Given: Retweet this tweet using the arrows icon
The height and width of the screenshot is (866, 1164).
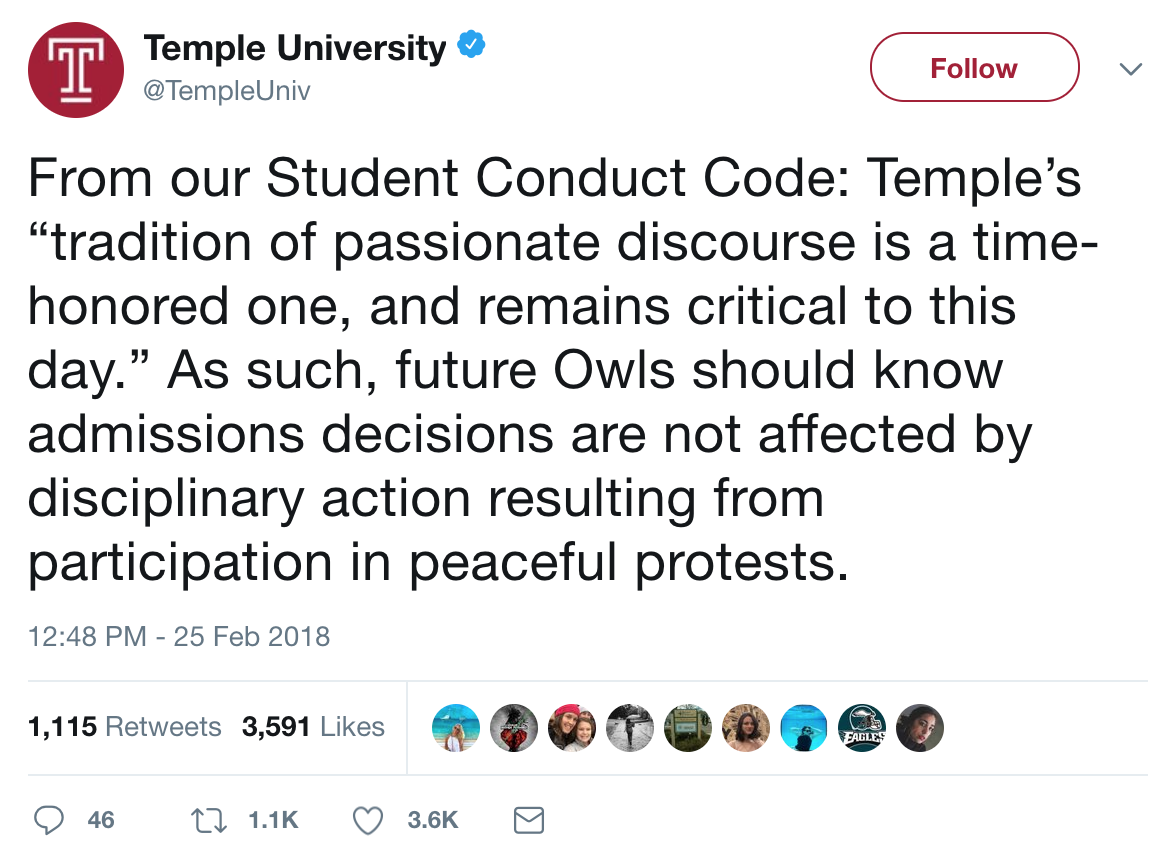Looking at the screenshot, I should [209, 820].
